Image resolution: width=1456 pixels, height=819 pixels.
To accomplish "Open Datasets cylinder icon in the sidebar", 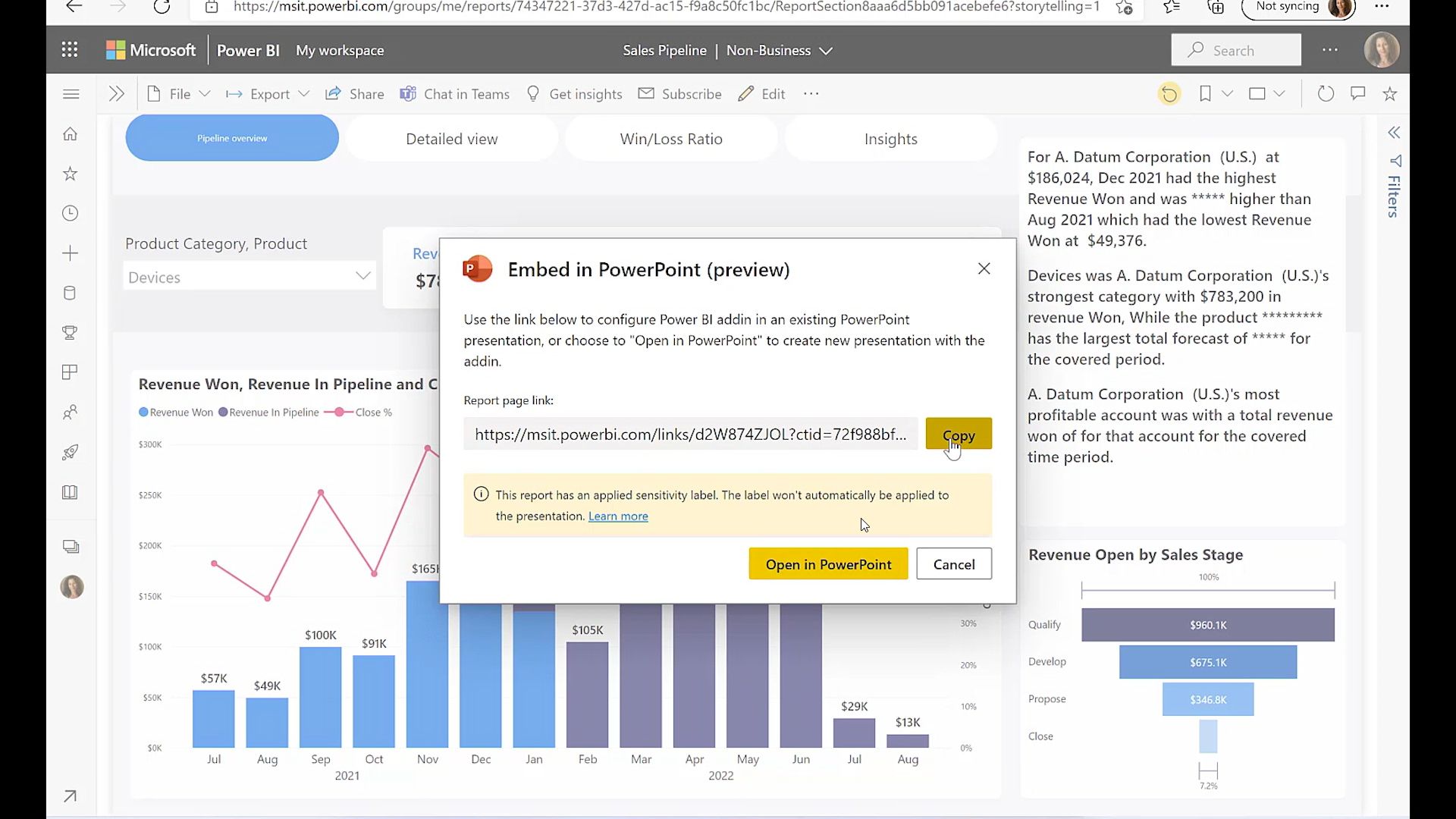I will (x=70, y=293).
